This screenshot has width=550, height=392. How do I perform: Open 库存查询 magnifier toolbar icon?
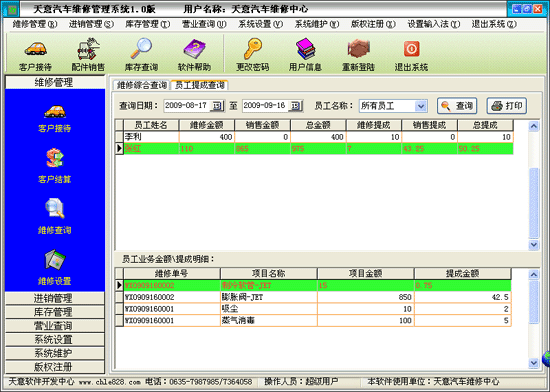pos(141,55)
